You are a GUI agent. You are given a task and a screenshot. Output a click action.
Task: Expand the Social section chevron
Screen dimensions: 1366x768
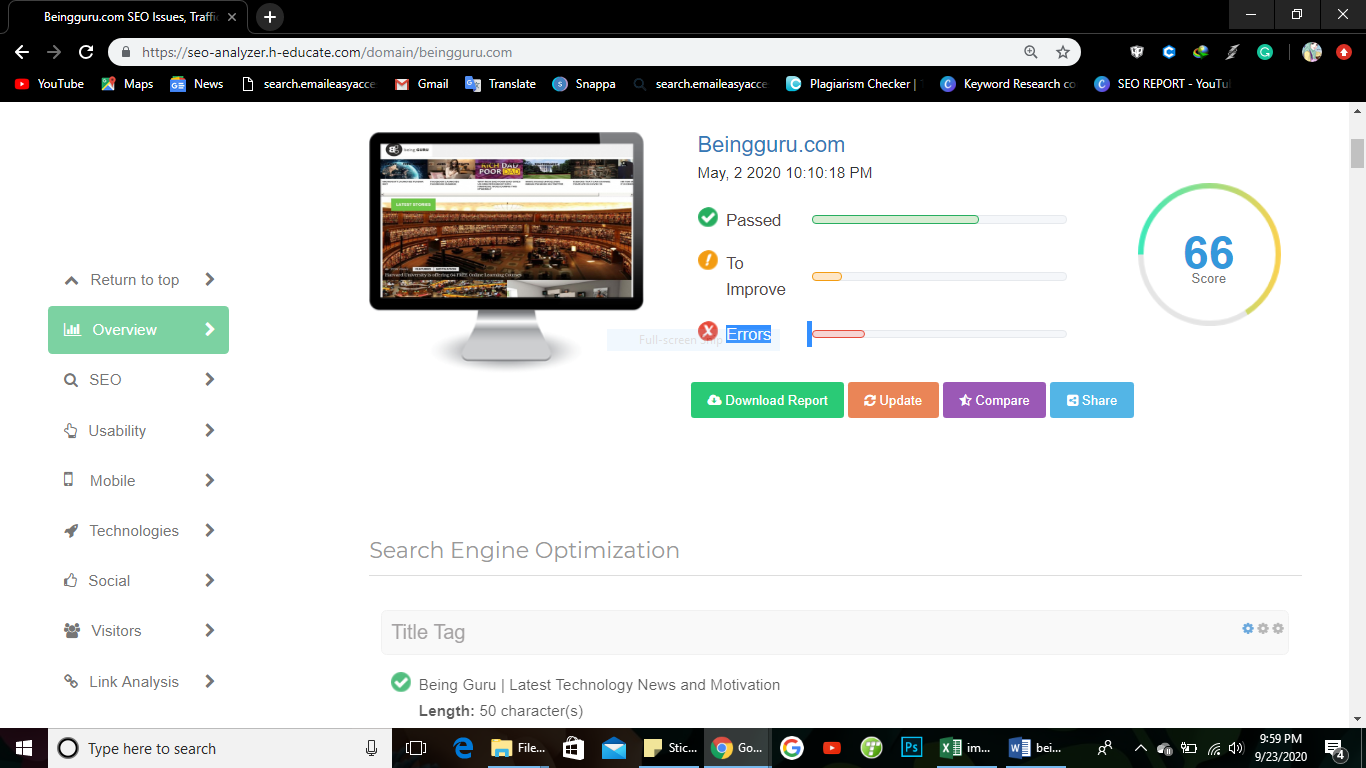click(x=209, y=580)
